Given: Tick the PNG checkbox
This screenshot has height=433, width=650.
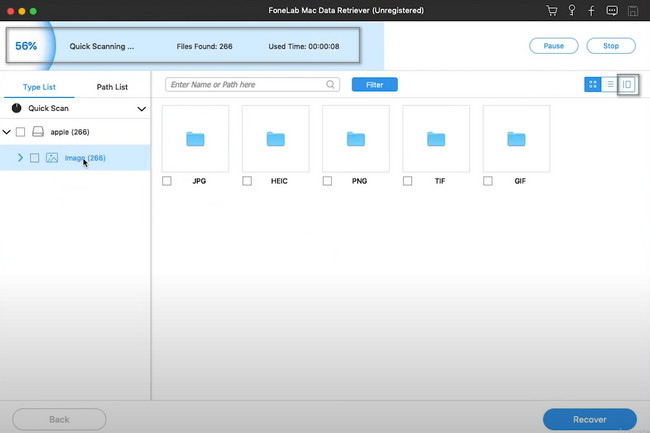Looking at the screenshot, I should [x=327, y=181].
